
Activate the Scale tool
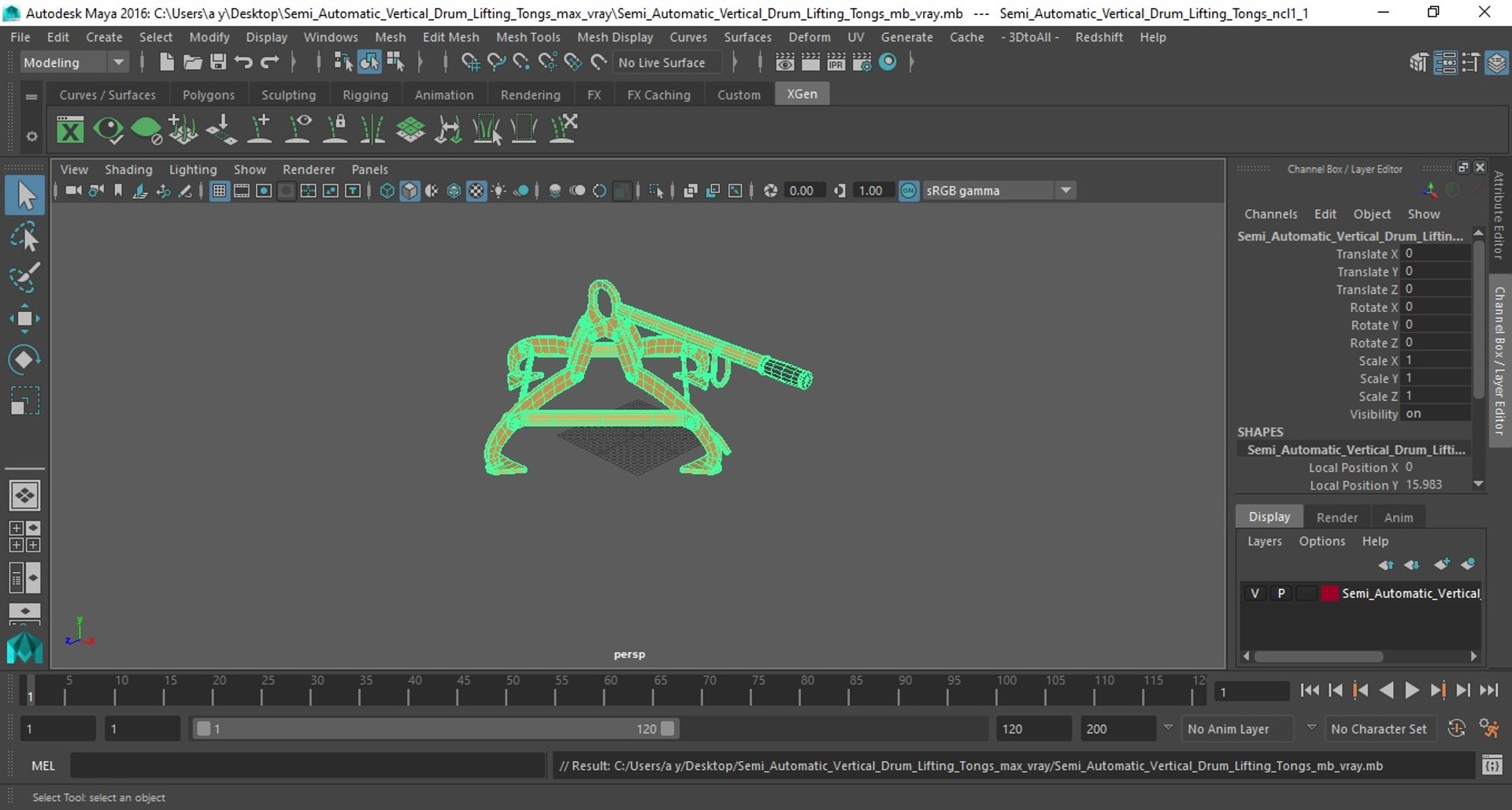(x=24, y=400)
